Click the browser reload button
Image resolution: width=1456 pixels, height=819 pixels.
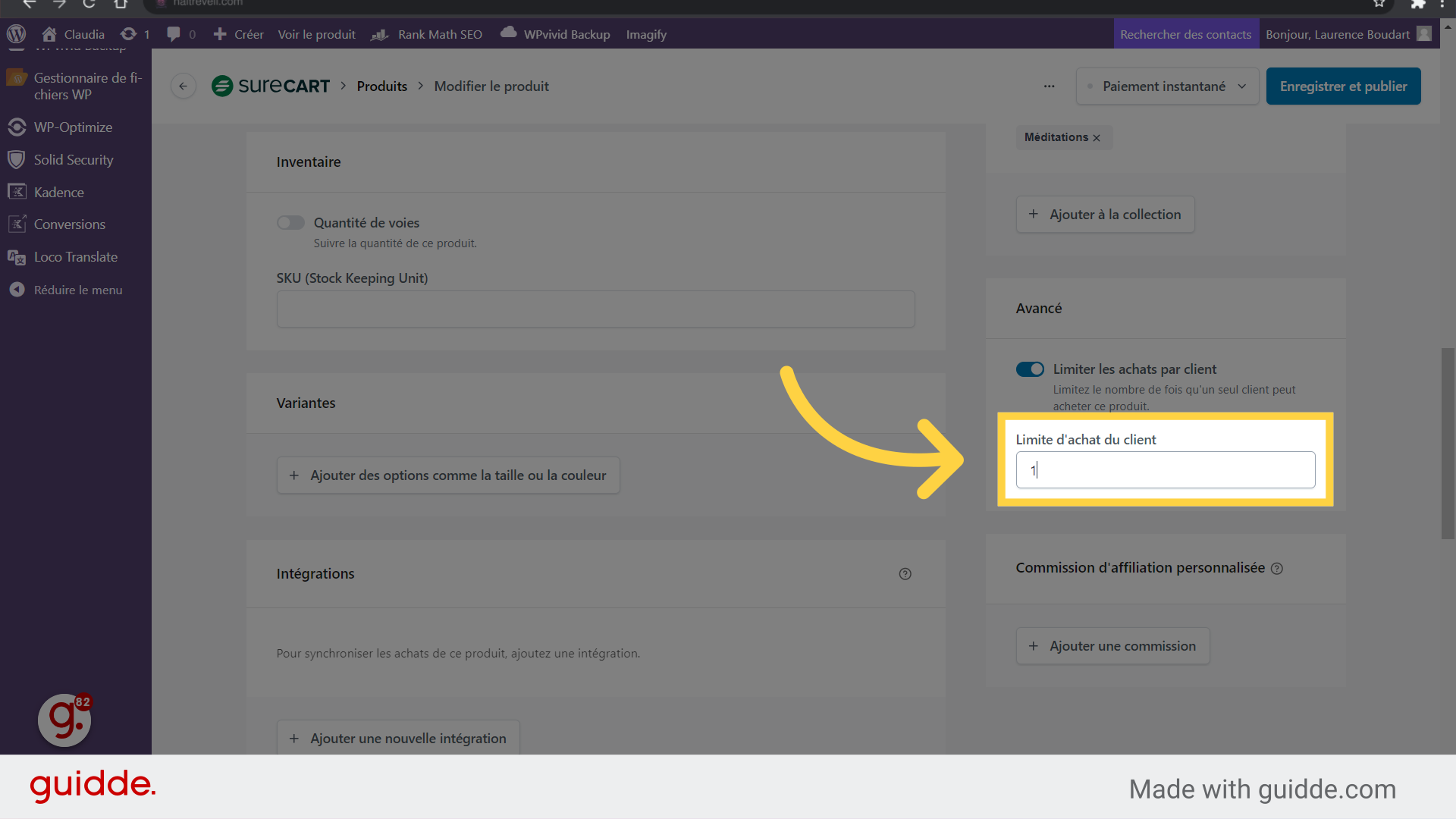click(89, 4)
